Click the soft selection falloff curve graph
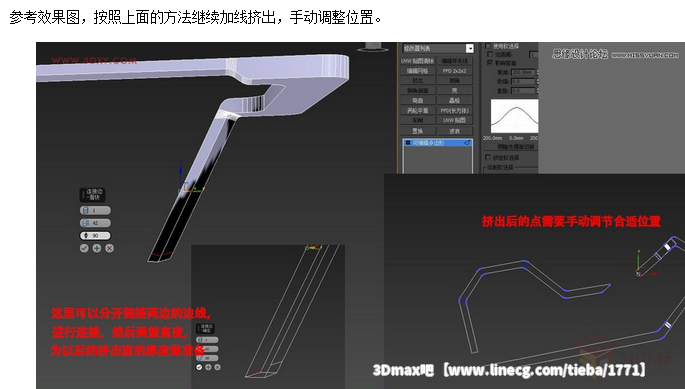 [x=515, y=116]
